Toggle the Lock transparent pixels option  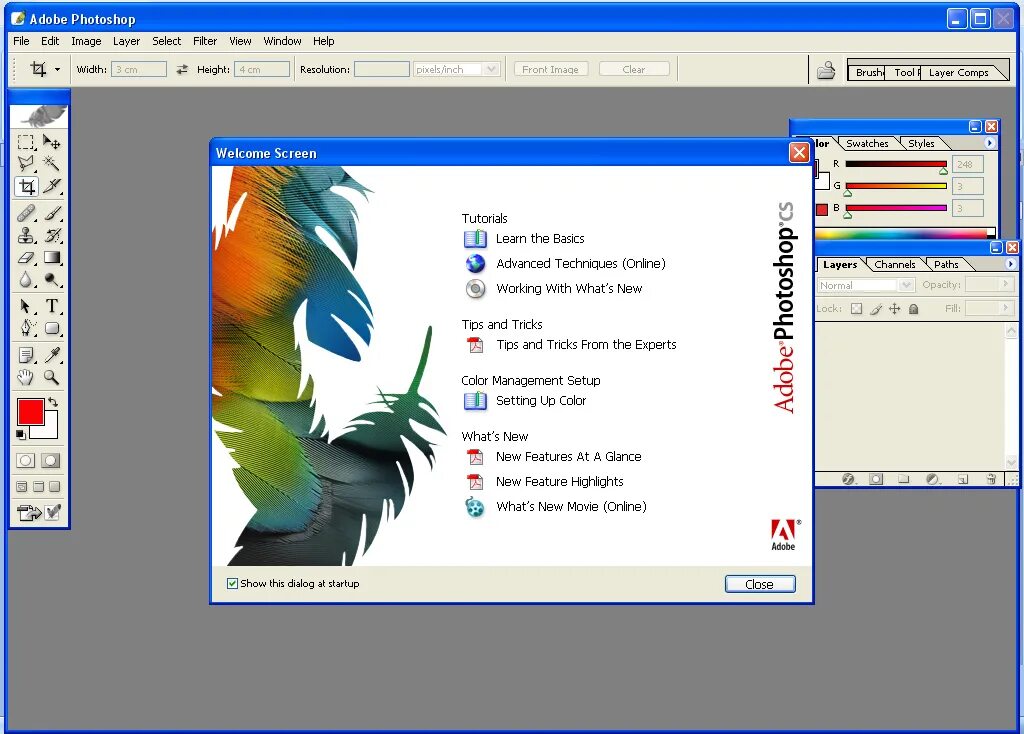click(x=856, y=309)
